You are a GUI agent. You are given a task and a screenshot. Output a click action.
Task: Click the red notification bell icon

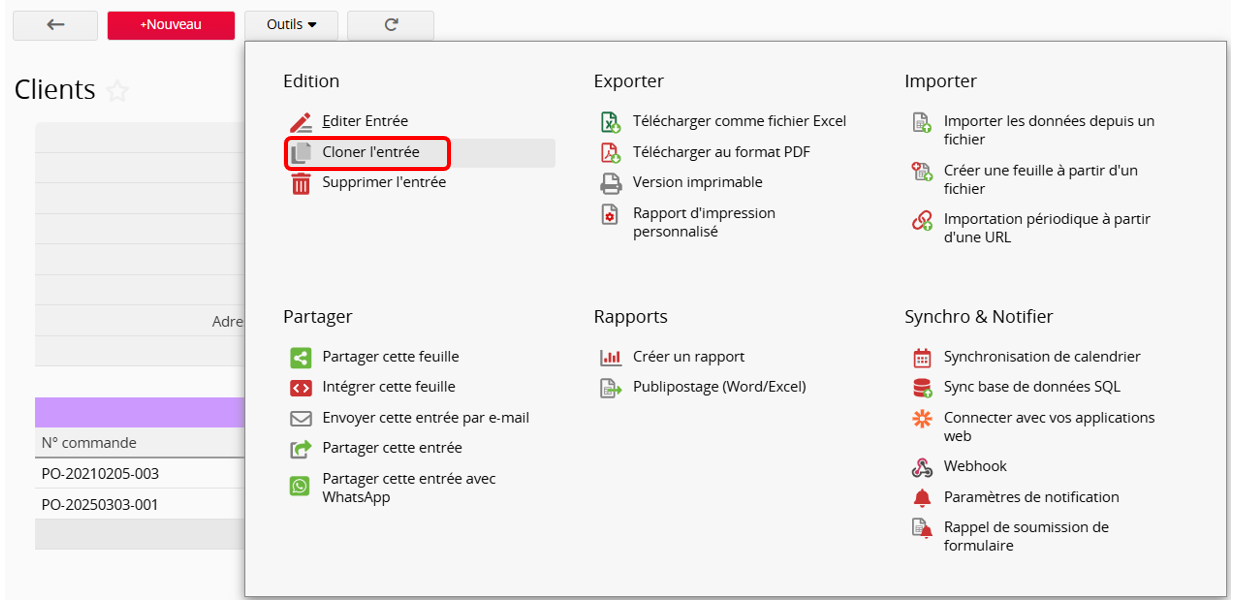921,498
